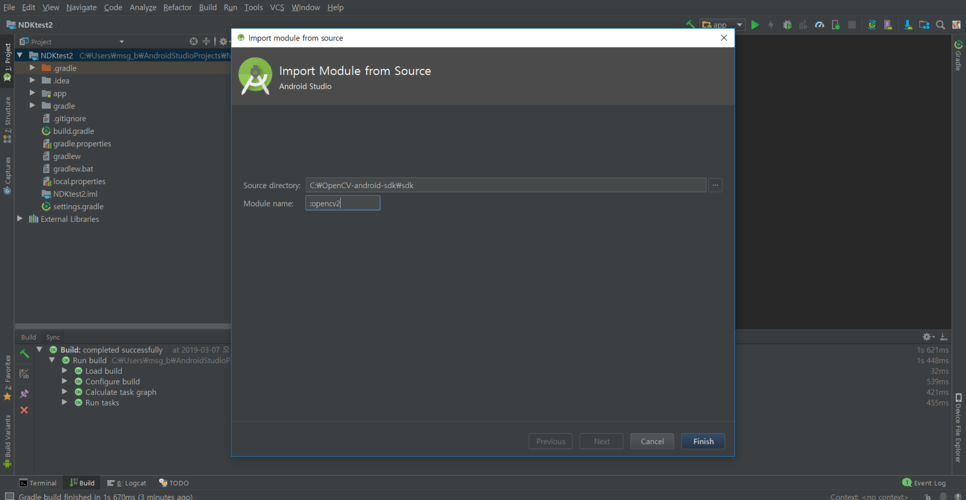Click the Next button in dialog
The width and height of the screenshot is (966, 500).
[601, 442]
